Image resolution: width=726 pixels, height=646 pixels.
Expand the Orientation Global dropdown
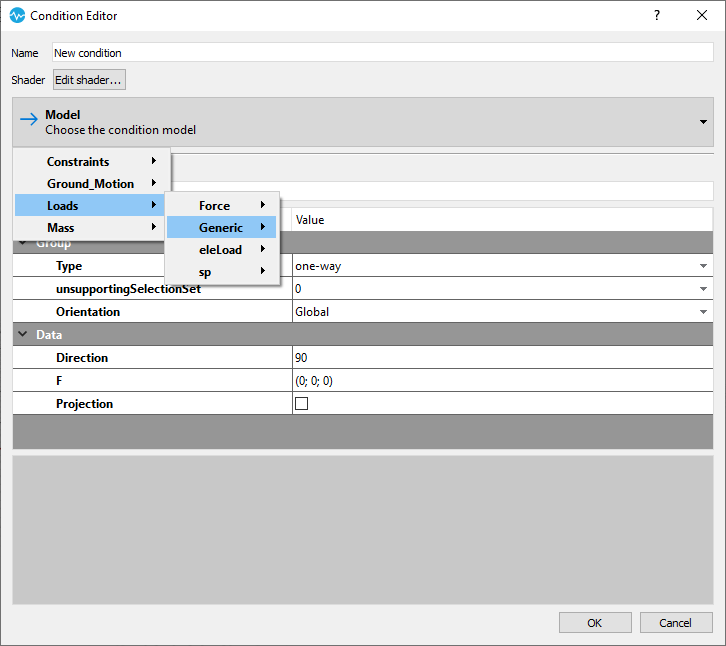click(703, 312)
